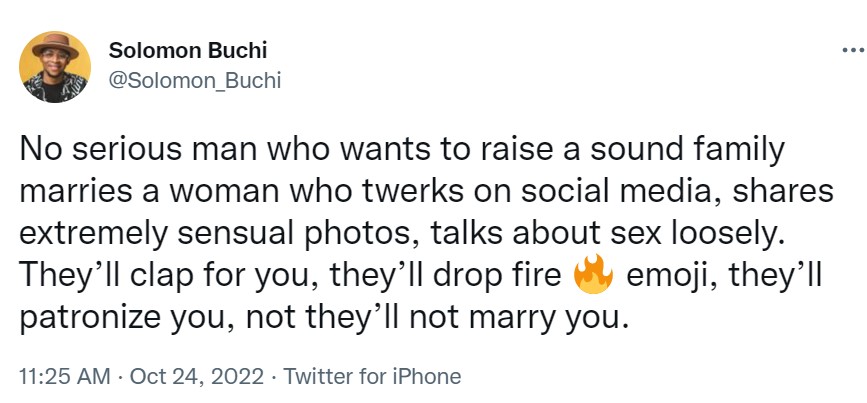The width and height of the screenshot is (867, 403).
Task: Click the word "emoji" after the fire icon
Action: coord(662,276)
